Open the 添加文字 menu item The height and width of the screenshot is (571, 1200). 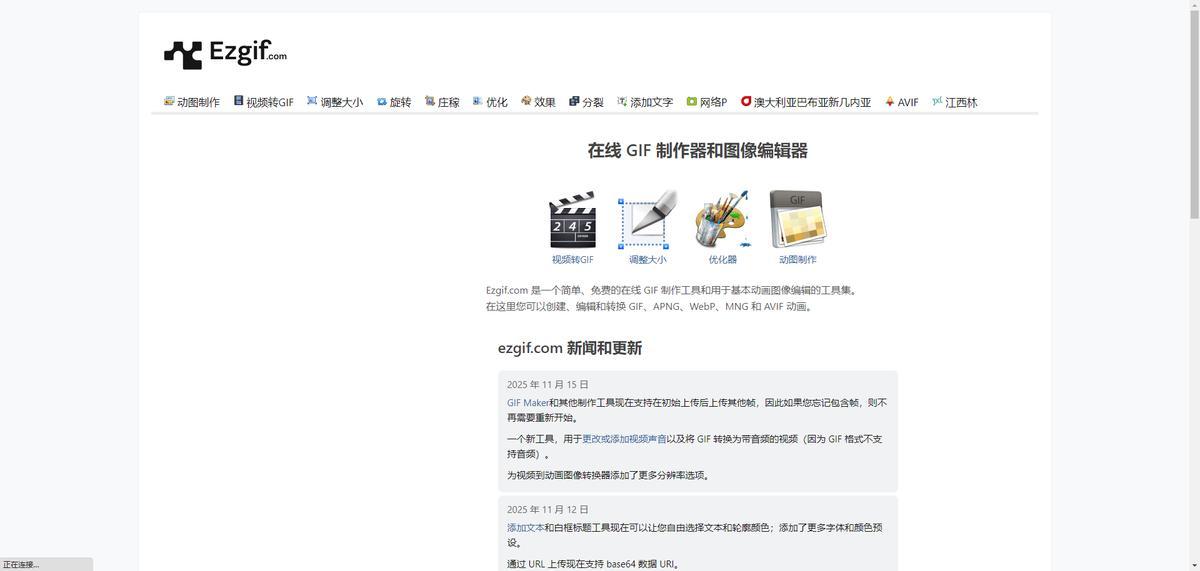[x=645, y=102]
